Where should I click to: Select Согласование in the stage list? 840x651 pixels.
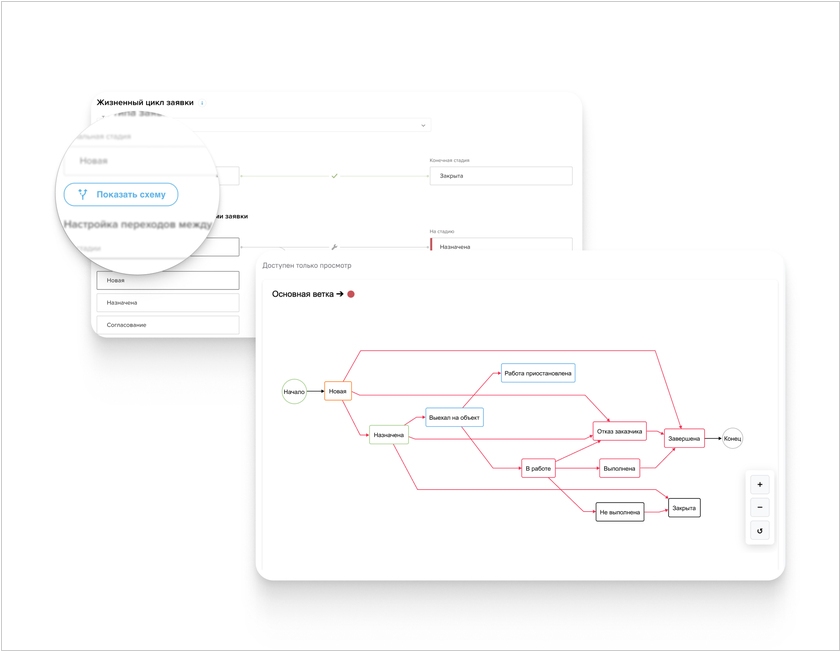168,324
